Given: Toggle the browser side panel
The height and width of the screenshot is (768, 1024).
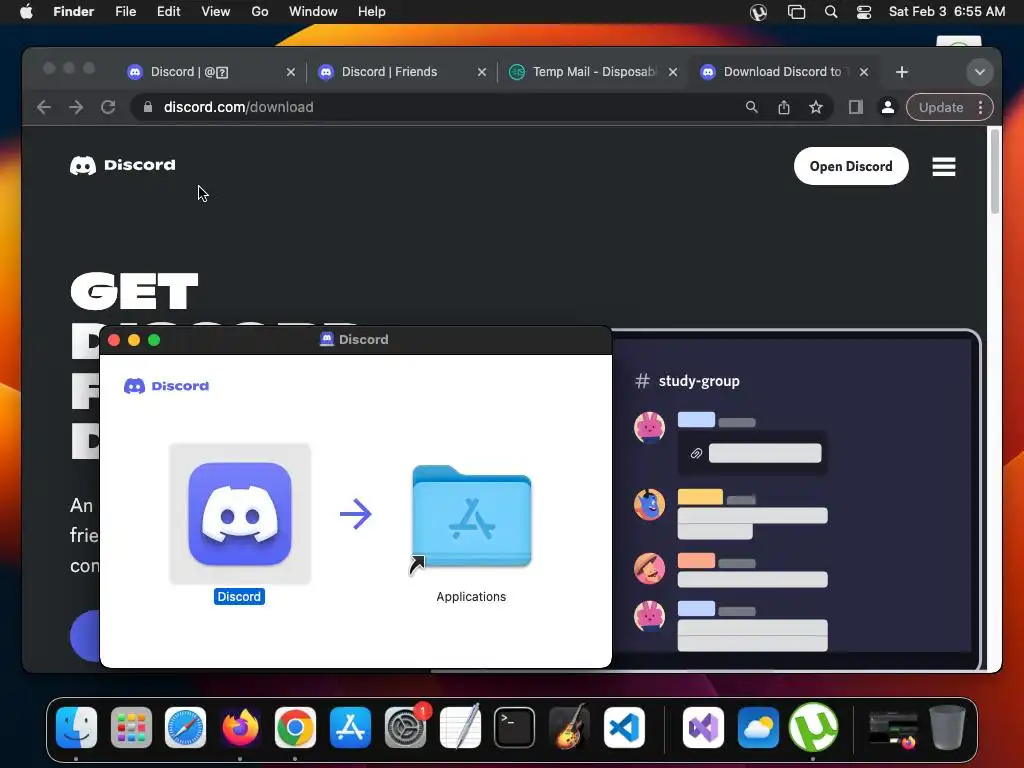Looking at the screenshot, I should pyautogui.click(x=856, y=107).
